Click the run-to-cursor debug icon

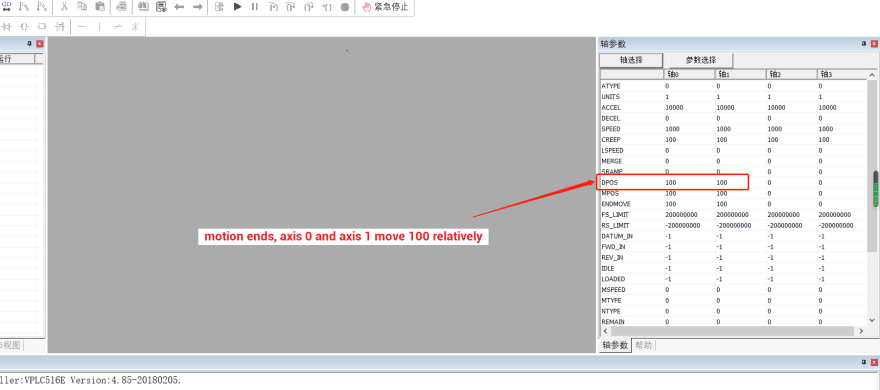326,7
